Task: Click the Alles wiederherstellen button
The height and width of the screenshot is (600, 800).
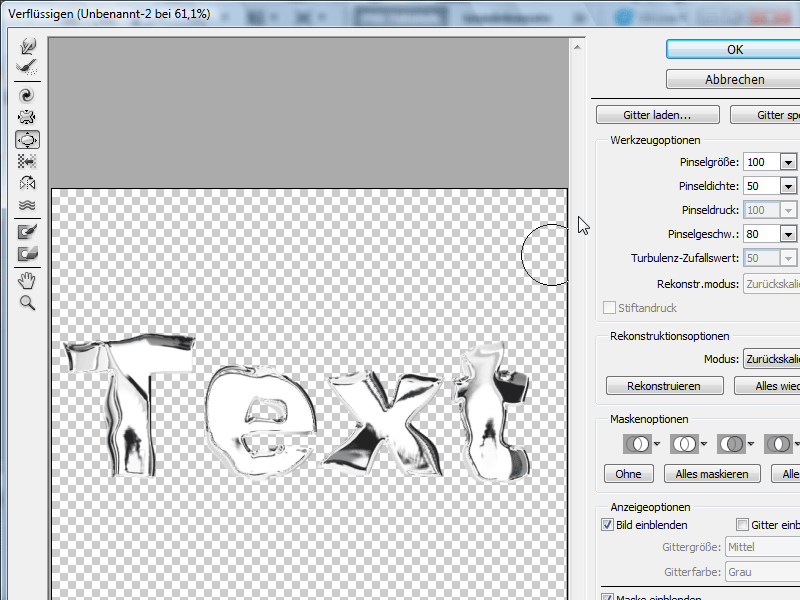Action: [x=767, y=386]
